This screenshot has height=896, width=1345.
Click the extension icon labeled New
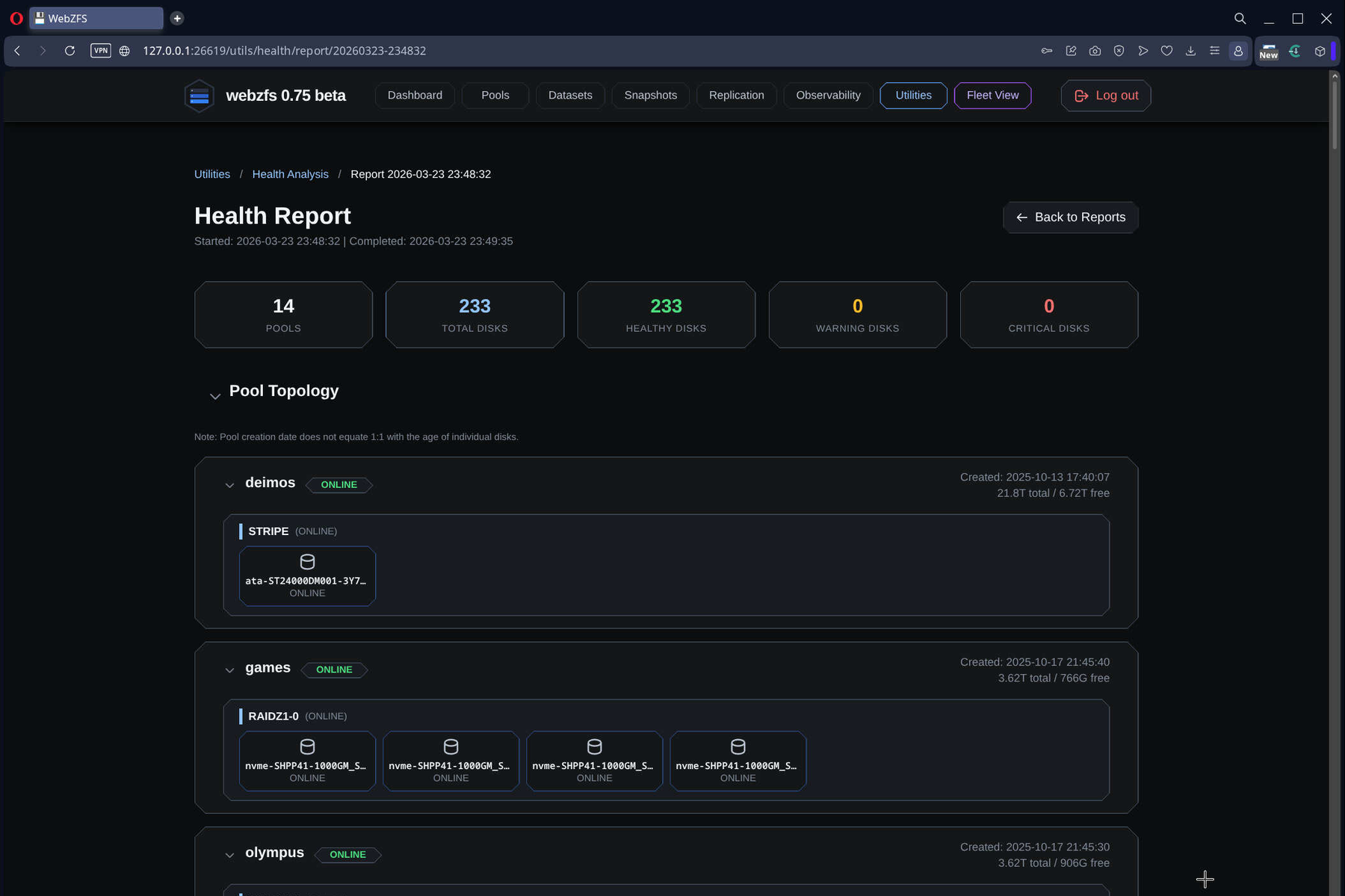[1269, 52]
